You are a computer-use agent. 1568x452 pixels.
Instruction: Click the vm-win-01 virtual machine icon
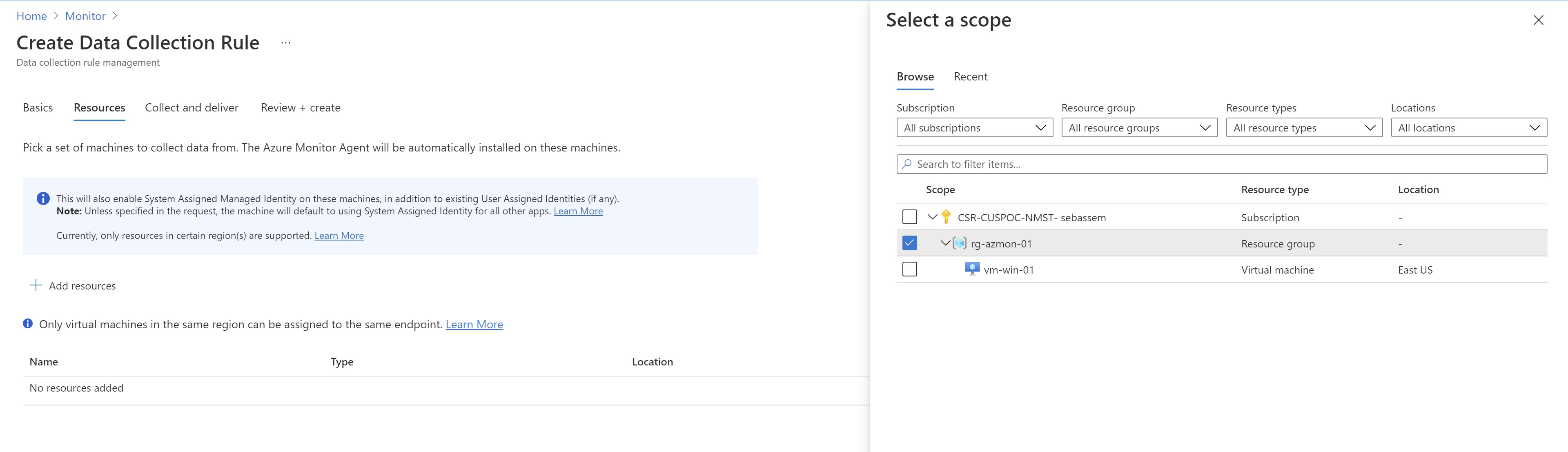[972, 269]
